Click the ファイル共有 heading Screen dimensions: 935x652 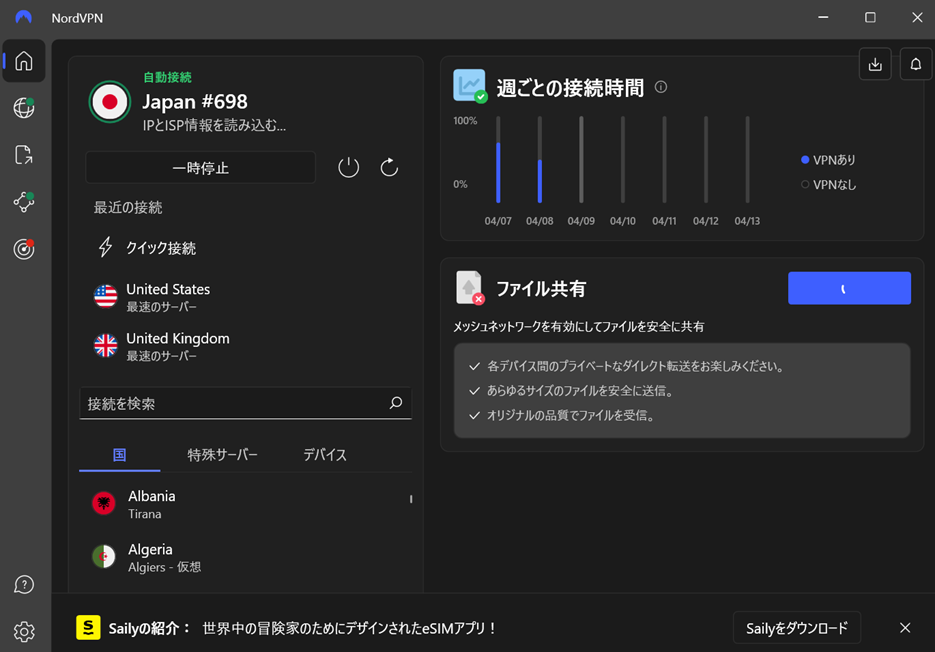(x=541, y=289)
